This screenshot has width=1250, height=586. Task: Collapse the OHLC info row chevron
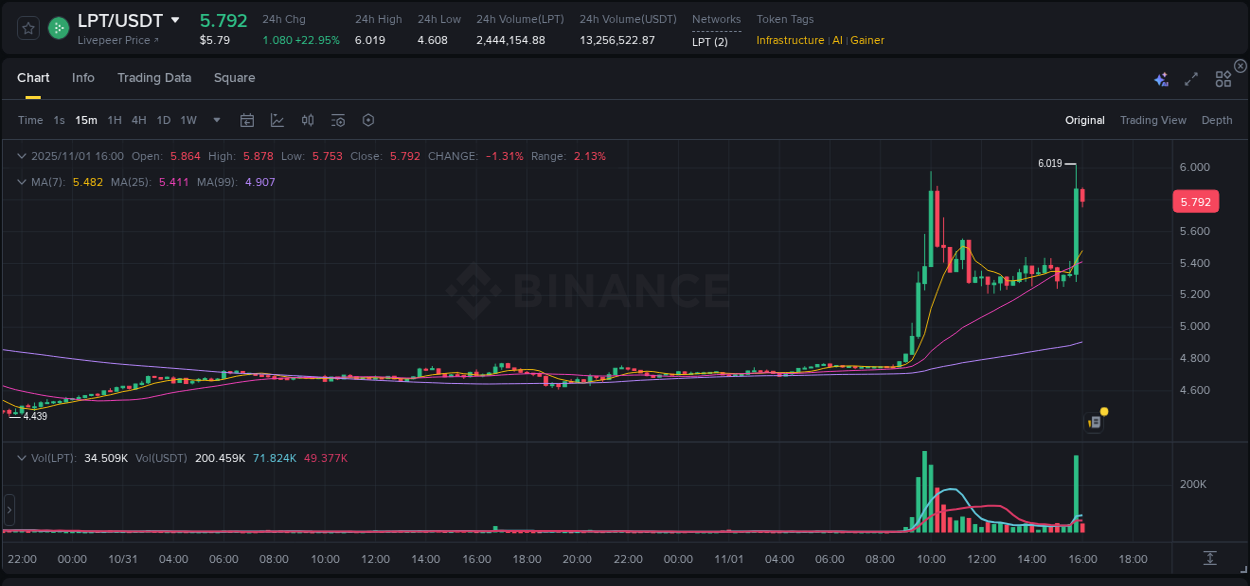21,156
